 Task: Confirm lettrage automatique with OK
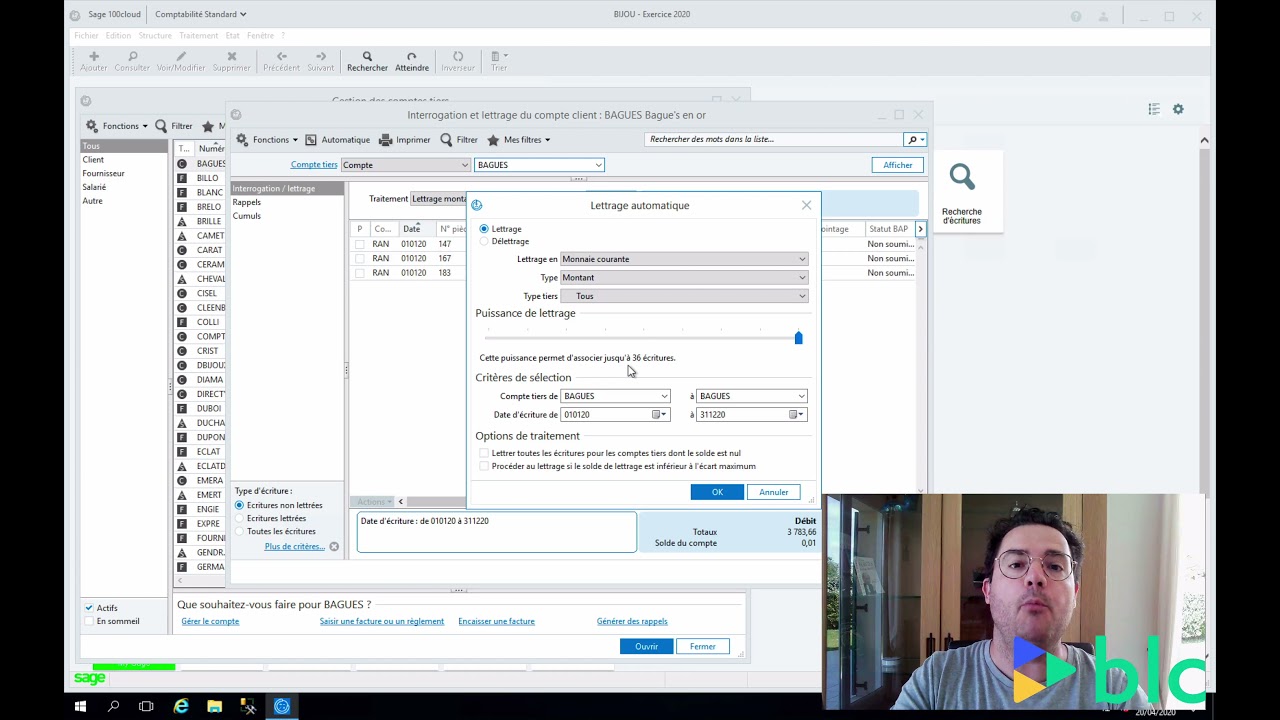[717, 492]
